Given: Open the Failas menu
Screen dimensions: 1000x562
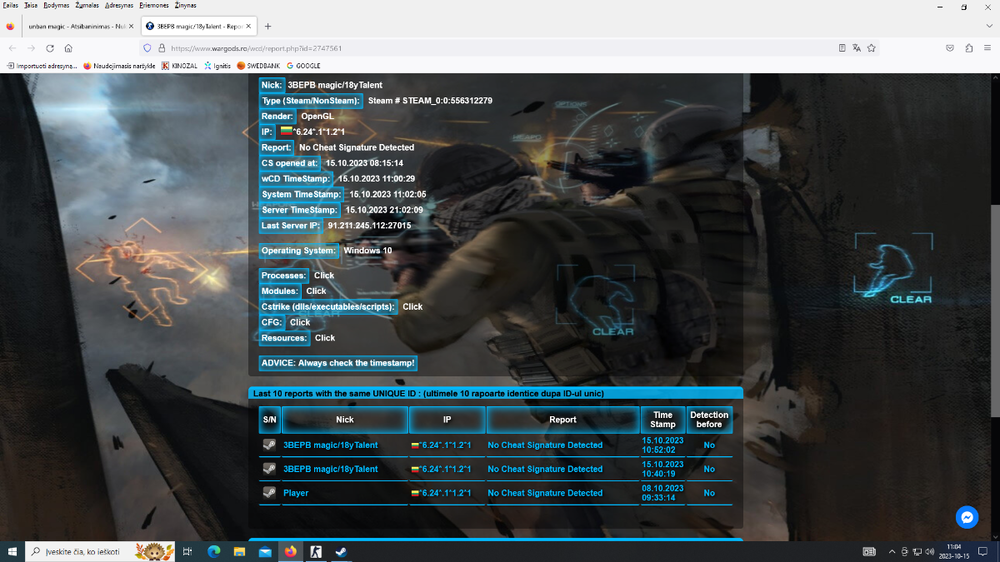Looking at the screenshot, I should [10, 5].
